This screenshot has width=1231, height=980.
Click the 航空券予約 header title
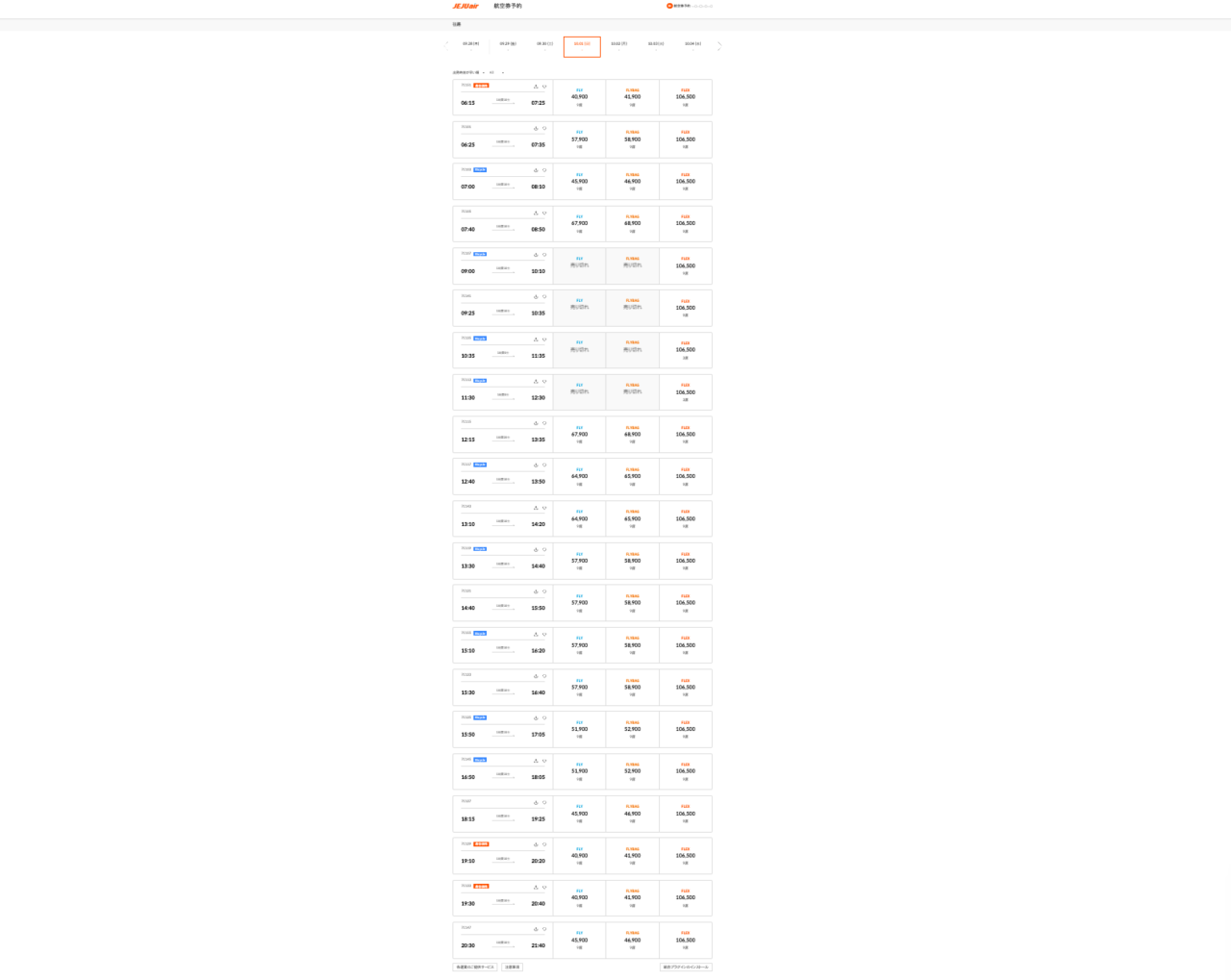[x=508, y=6]
